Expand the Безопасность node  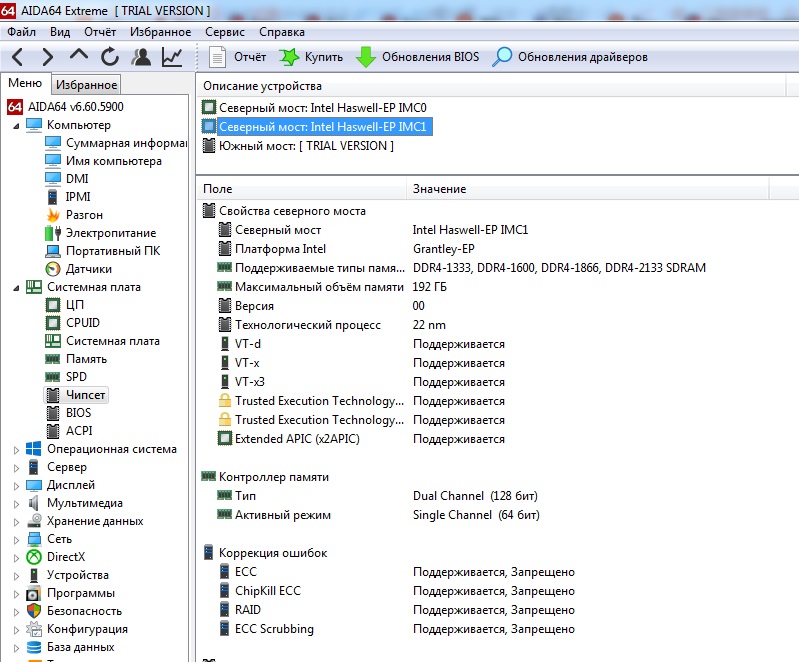tap(16, 612)
